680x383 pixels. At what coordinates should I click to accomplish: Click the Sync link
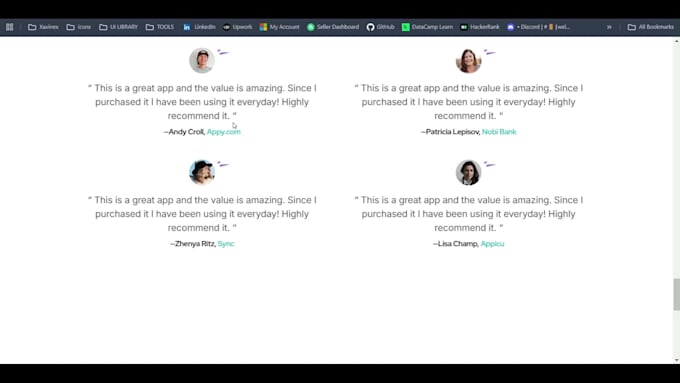[x=226, y=244]
